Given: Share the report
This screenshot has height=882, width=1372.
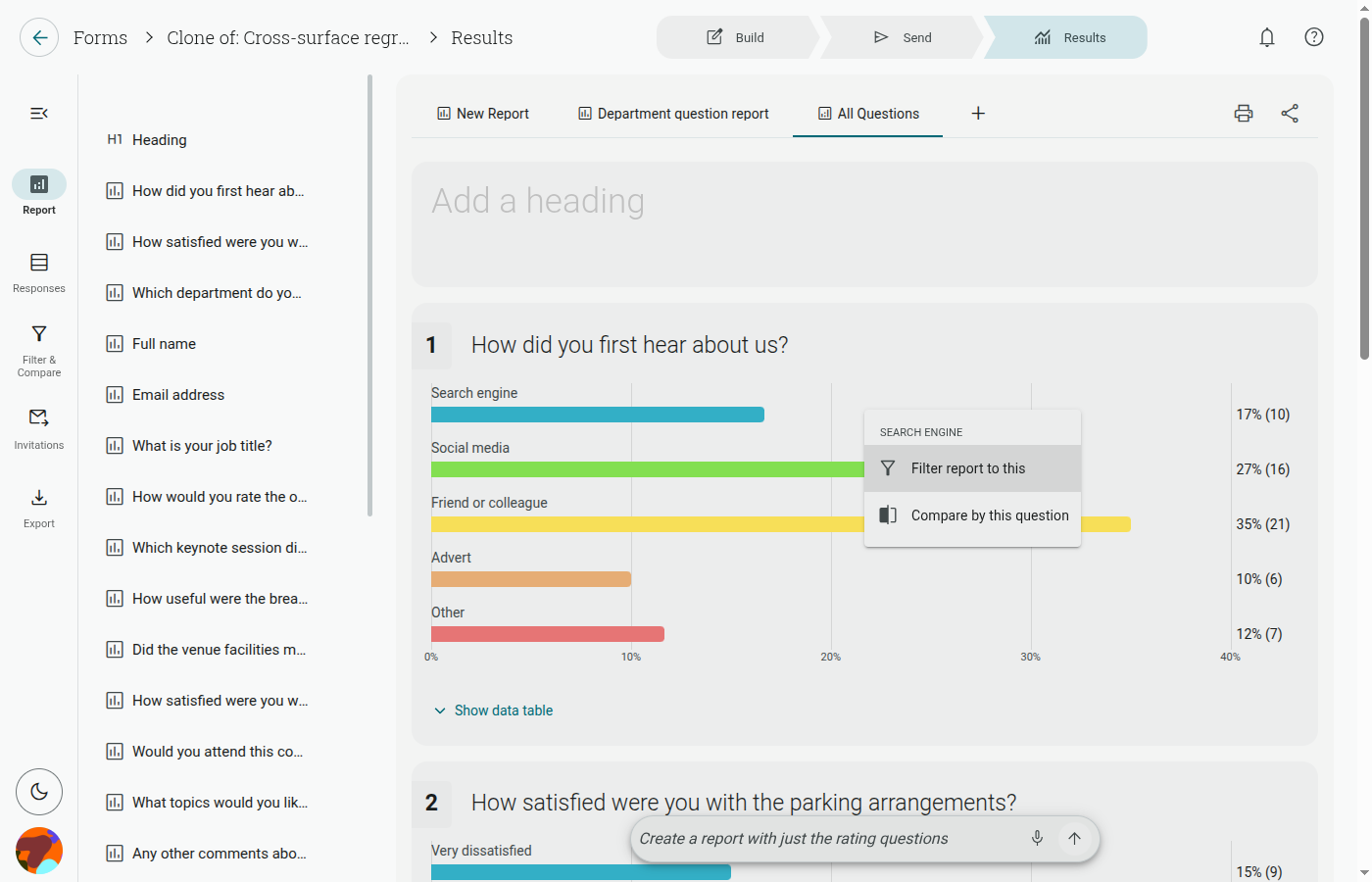Looking at the screenshot, I should (x=1290, y=114).
